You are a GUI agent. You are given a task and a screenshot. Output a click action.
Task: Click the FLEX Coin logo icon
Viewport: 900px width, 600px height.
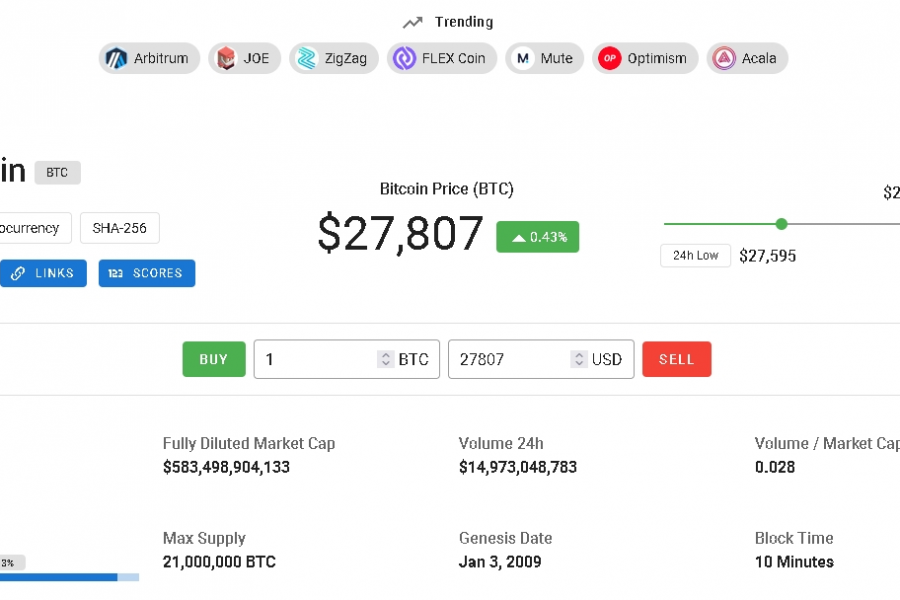coord(404,58)
